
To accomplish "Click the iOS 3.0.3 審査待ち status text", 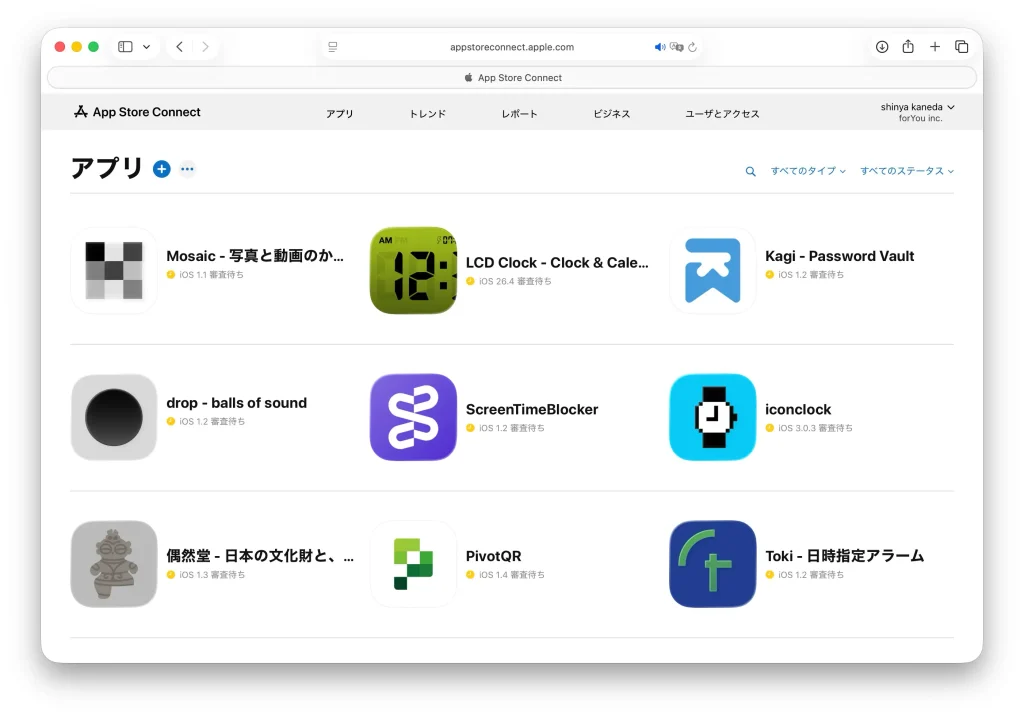I will coord(815,428).
